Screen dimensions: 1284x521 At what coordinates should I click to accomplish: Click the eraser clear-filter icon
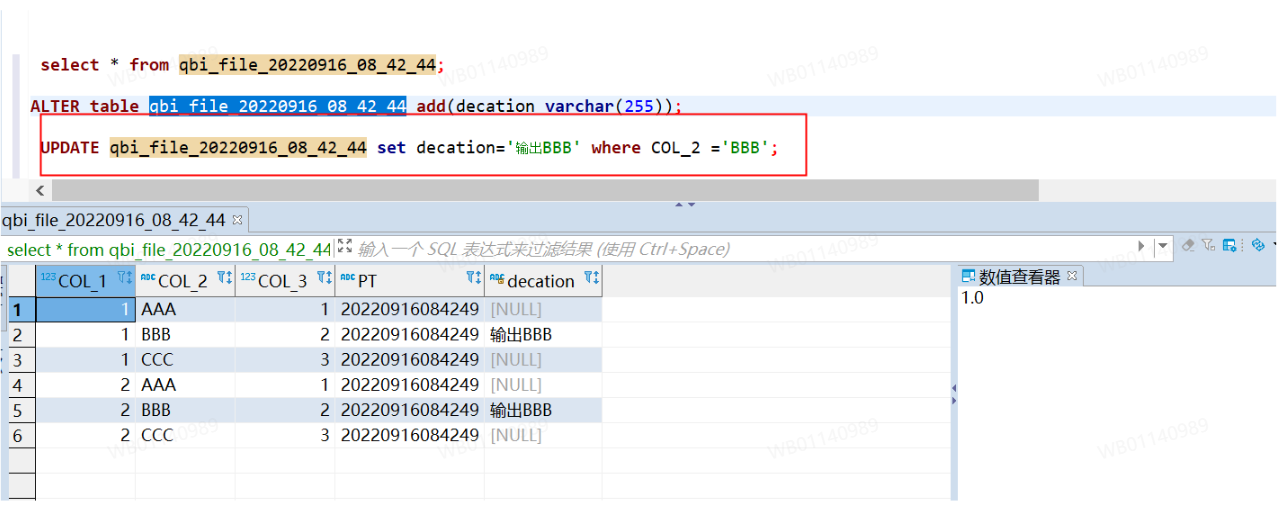(x=1188, y=246)
